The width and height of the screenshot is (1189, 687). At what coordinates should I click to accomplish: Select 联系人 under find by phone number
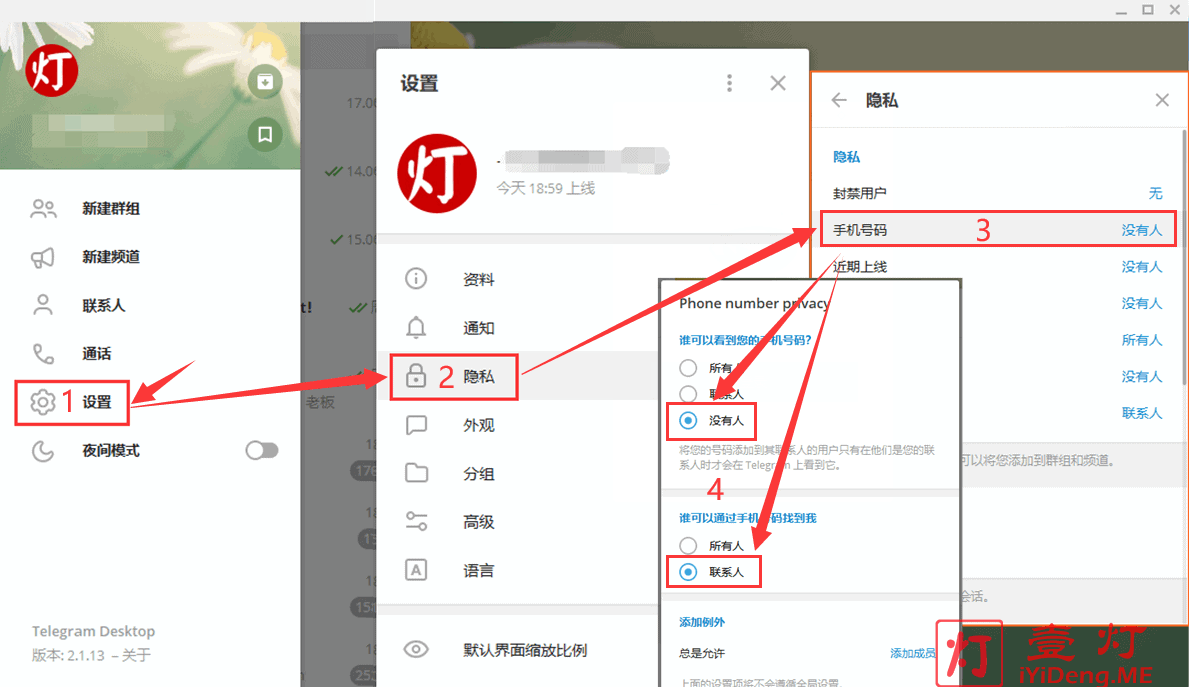pos(688,572)
